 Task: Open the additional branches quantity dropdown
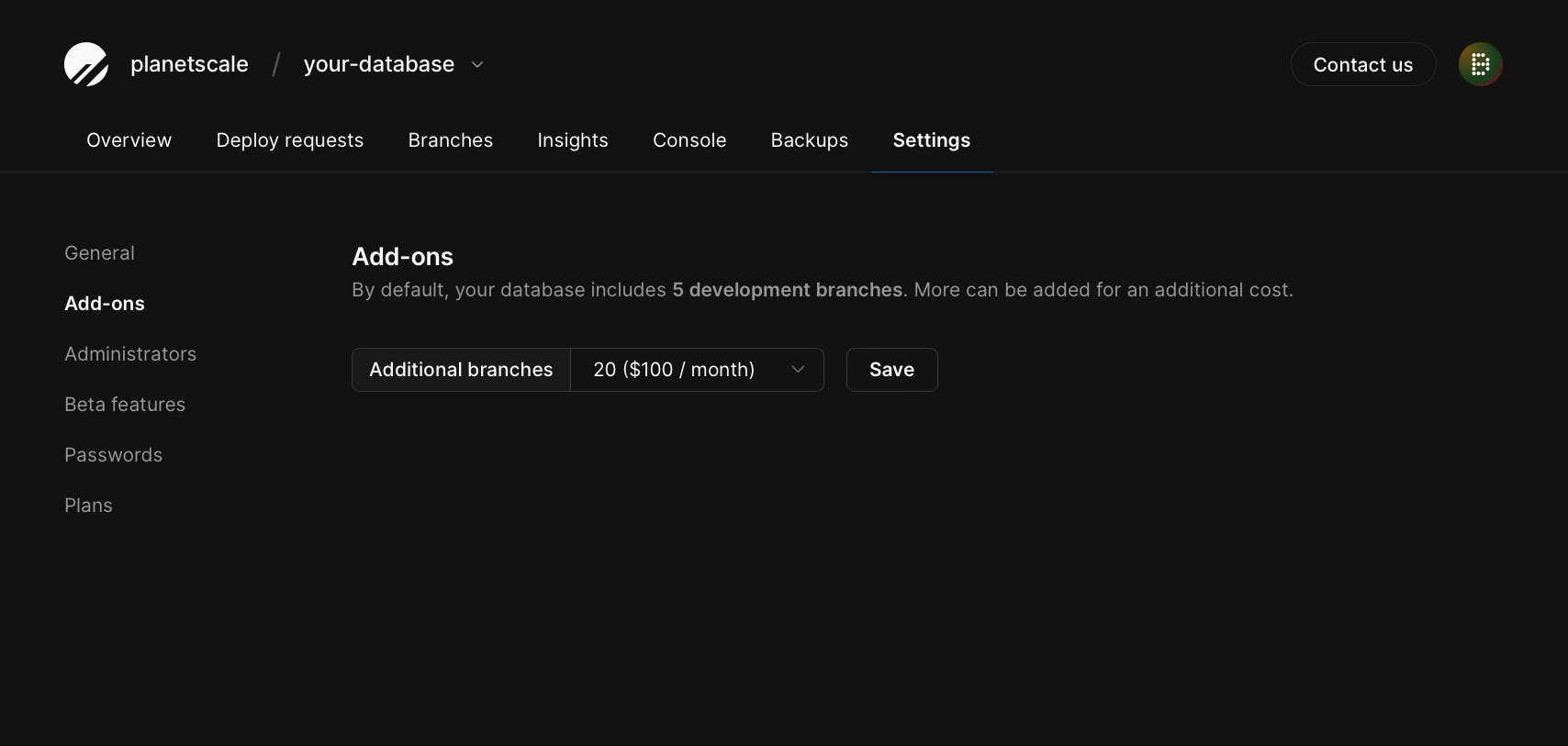[x=697, y=370]
